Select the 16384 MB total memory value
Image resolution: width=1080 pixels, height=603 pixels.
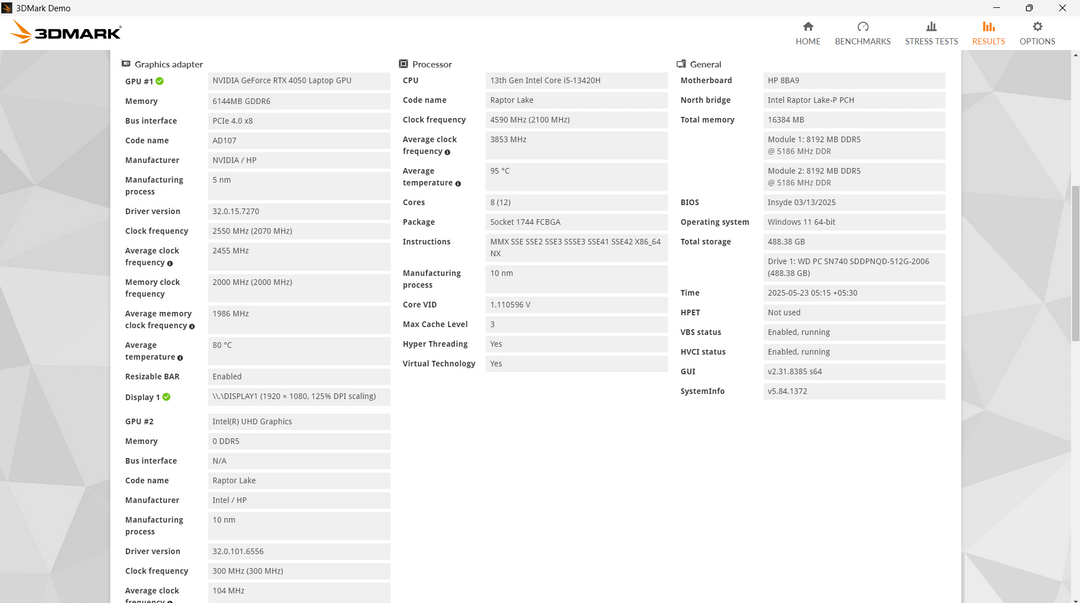[x=854, y=120]
